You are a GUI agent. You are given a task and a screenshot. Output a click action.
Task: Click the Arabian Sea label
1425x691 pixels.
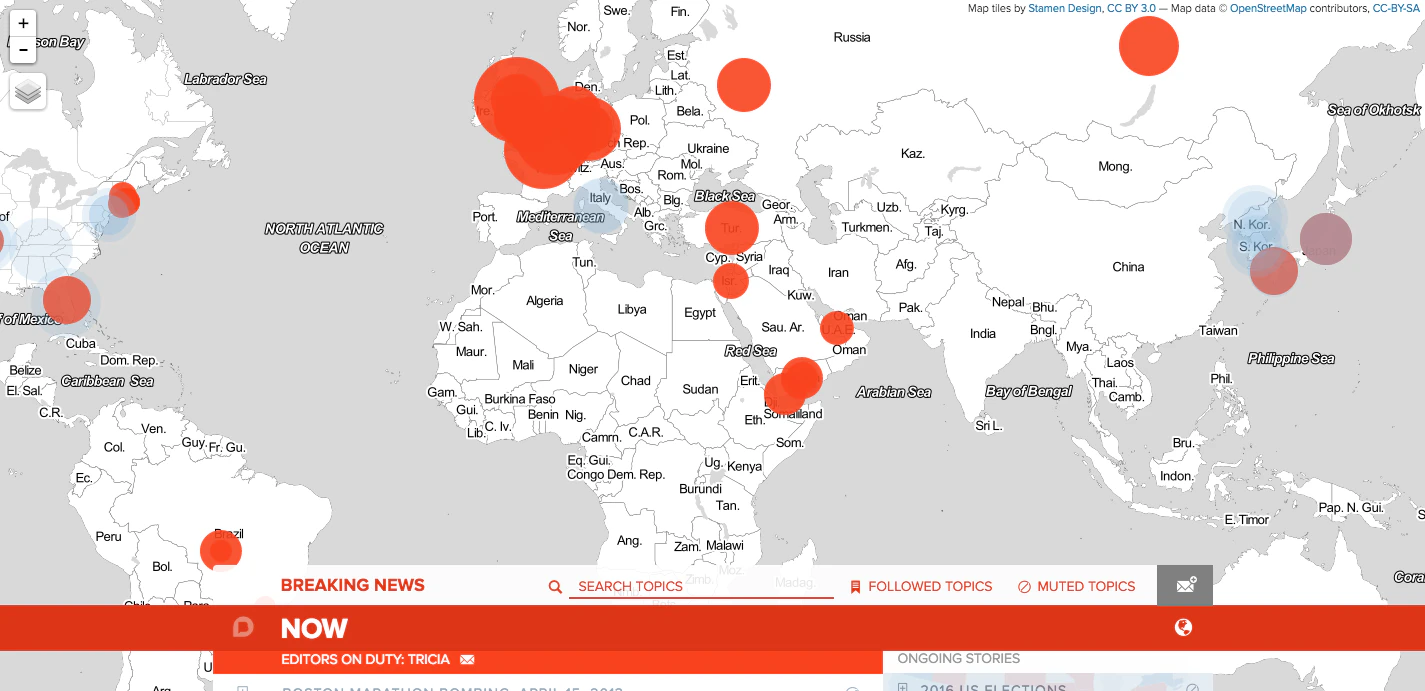[893, 393]
